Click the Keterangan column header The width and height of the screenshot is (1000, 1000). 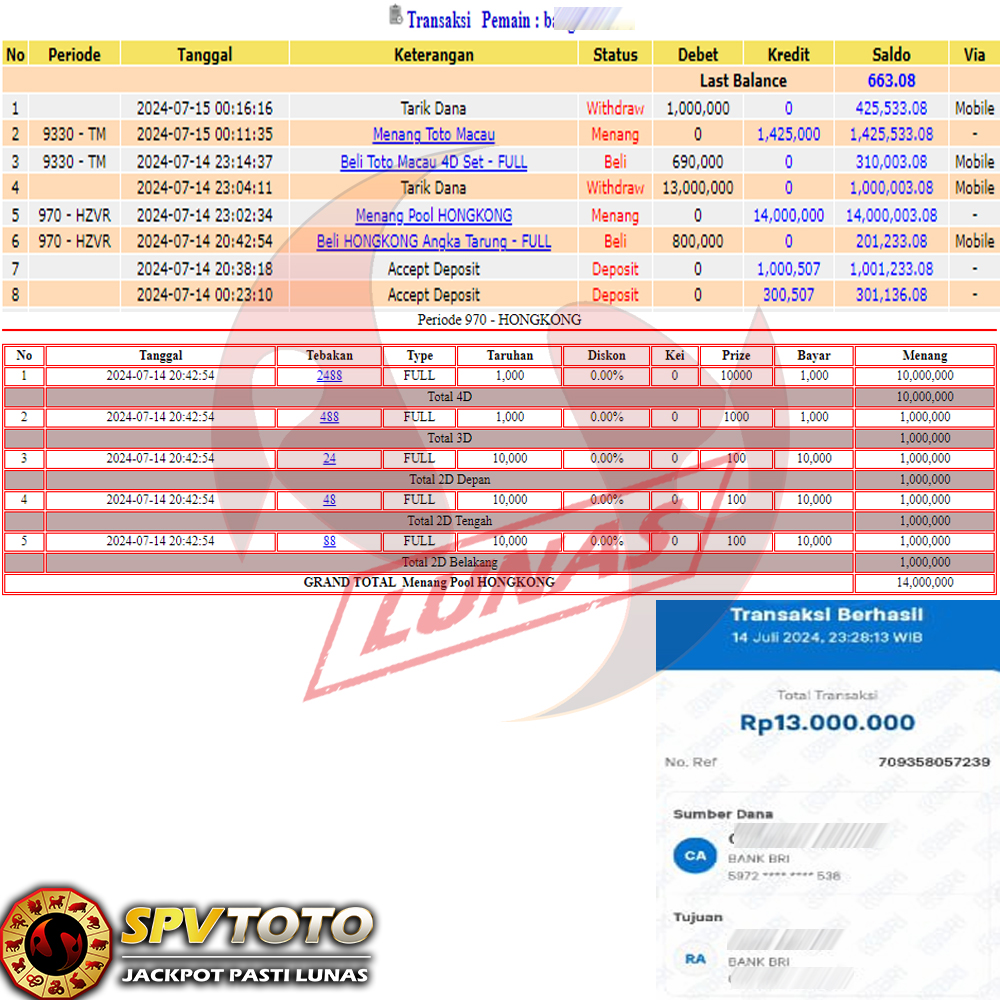click(x=433, y=54)
